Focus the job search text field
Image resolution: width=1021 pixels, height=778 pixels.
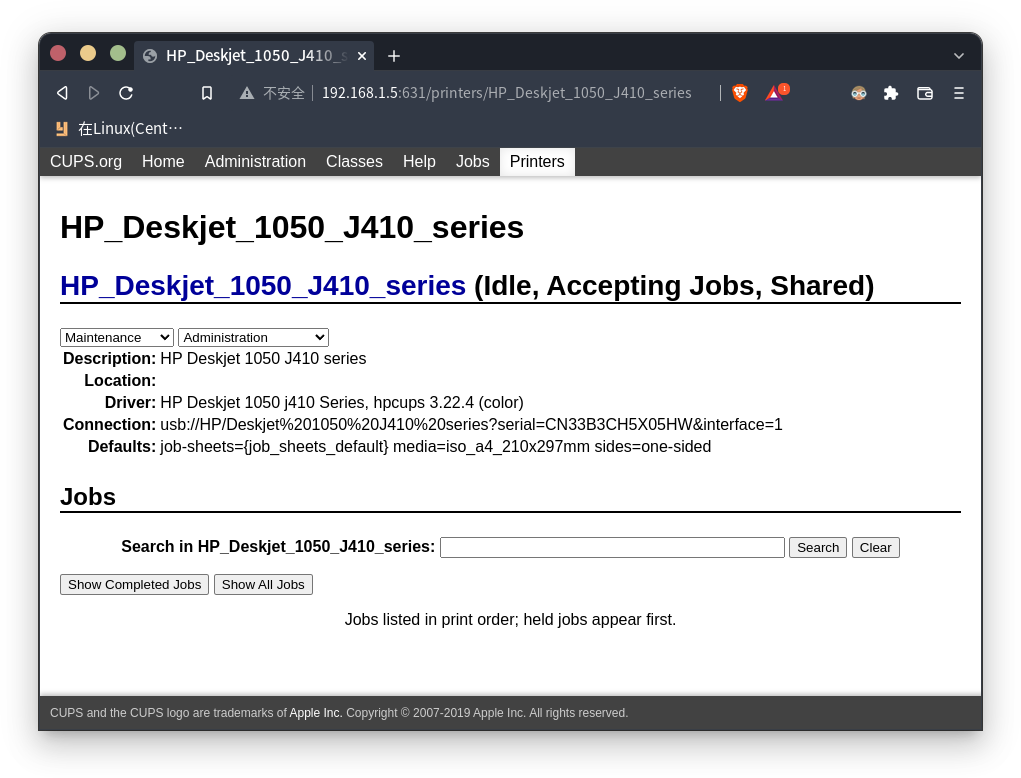612,548
